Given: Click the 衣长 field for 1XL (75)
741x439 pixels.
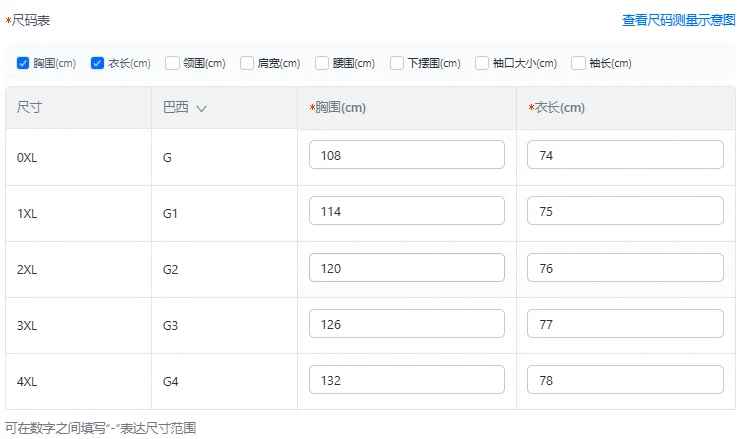Looking at the screenshot, I should click(x=625, y=211).
